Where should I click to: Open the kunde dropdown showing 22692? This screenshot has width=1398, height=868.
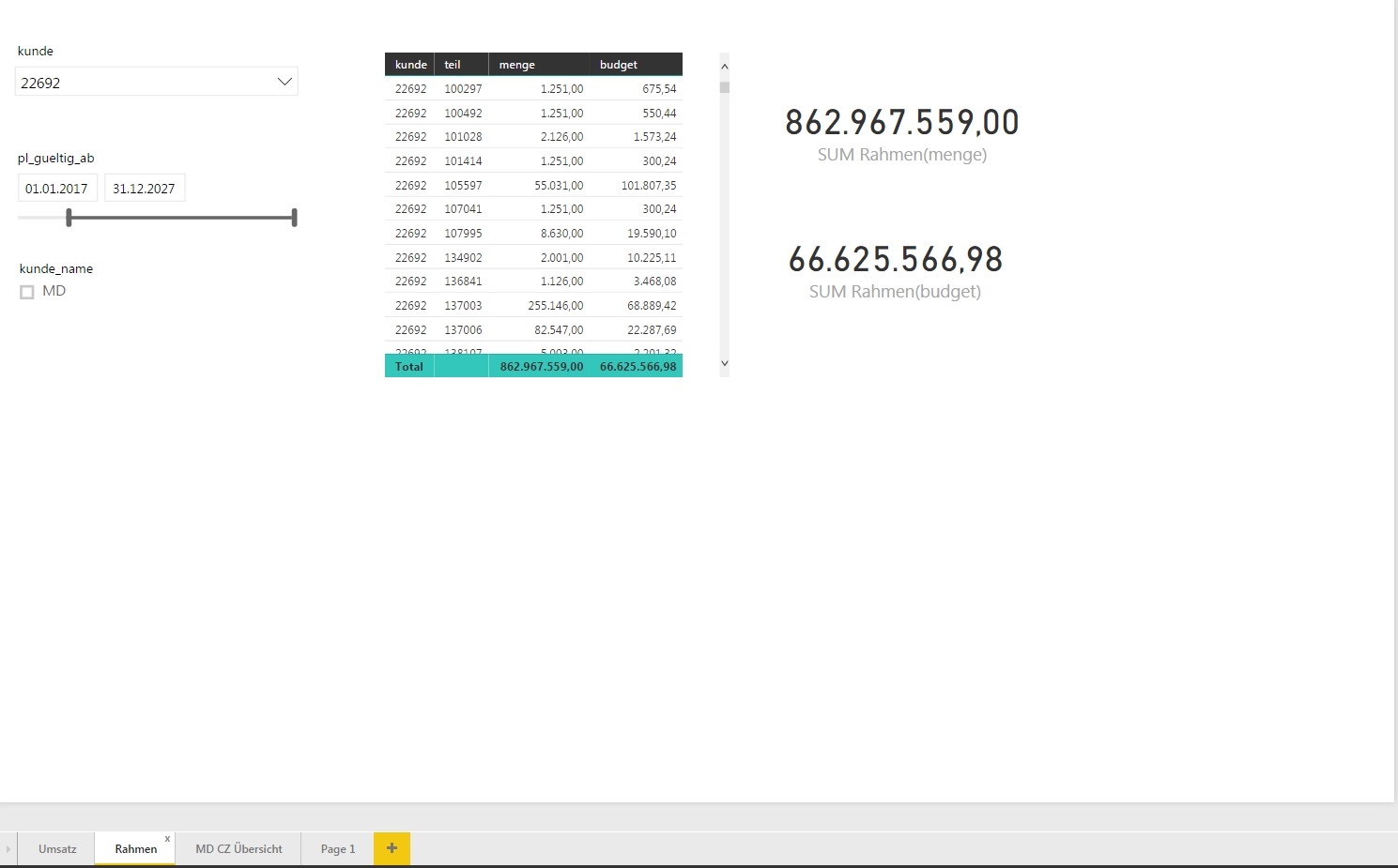coord(157,82)
